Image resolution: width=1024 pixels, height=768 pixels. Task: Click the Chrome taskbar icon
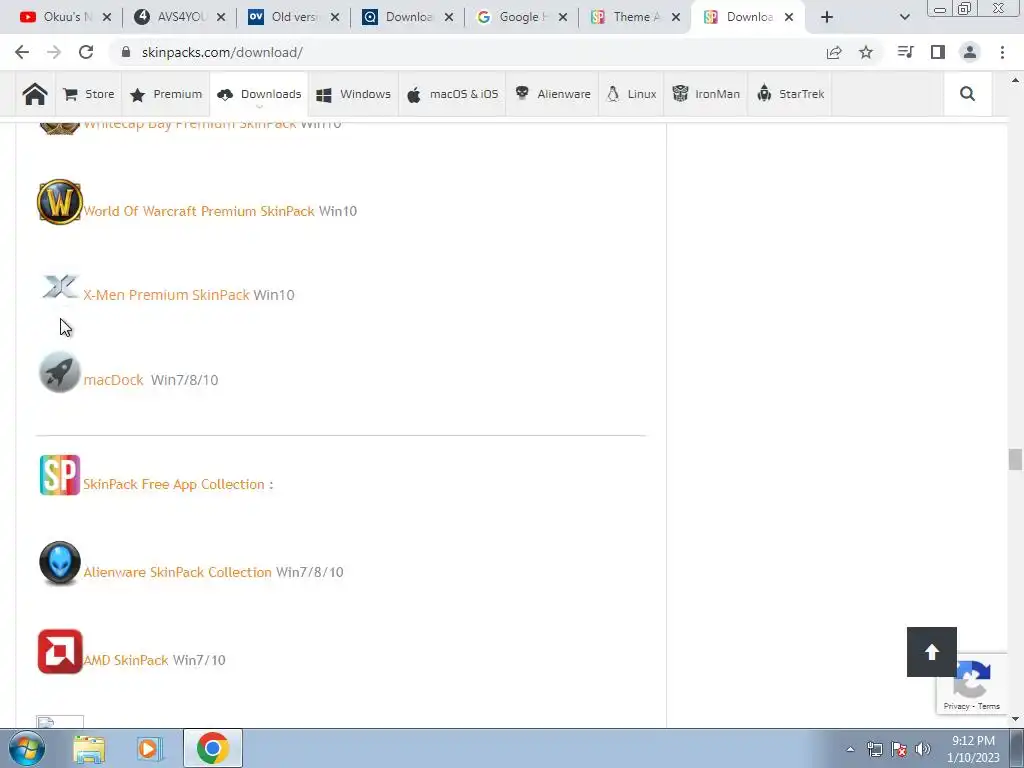pos(213,748)
